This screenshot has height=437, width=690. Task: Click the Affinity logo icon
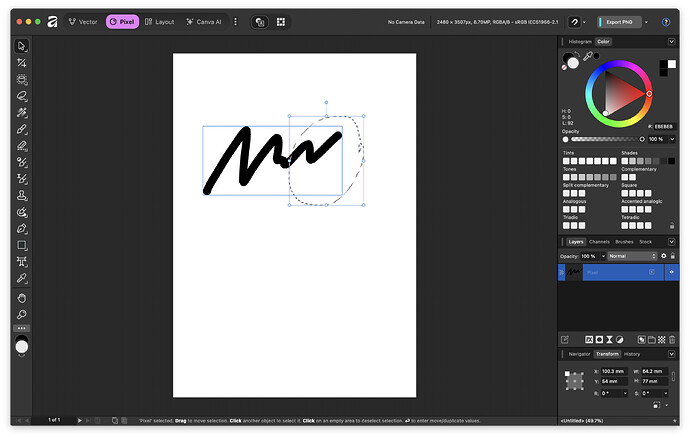(x=52, y=22)
